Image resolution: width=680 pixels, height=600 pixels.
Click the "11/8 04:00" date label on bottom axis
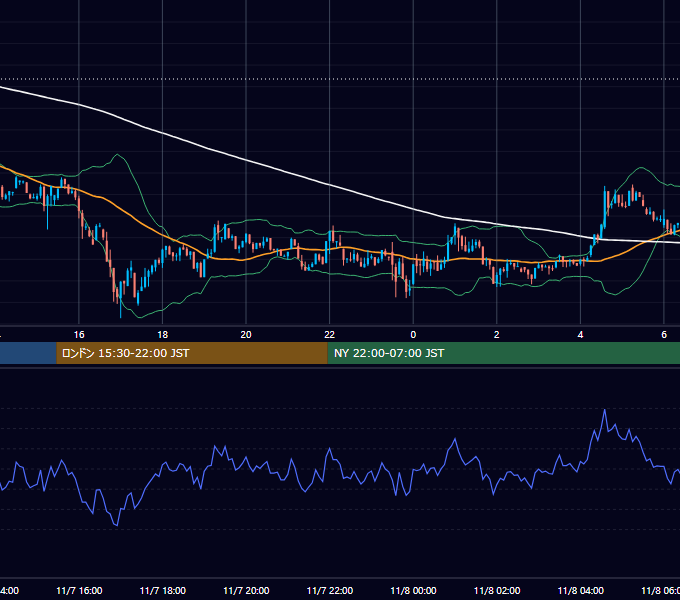tap(581, 590)
